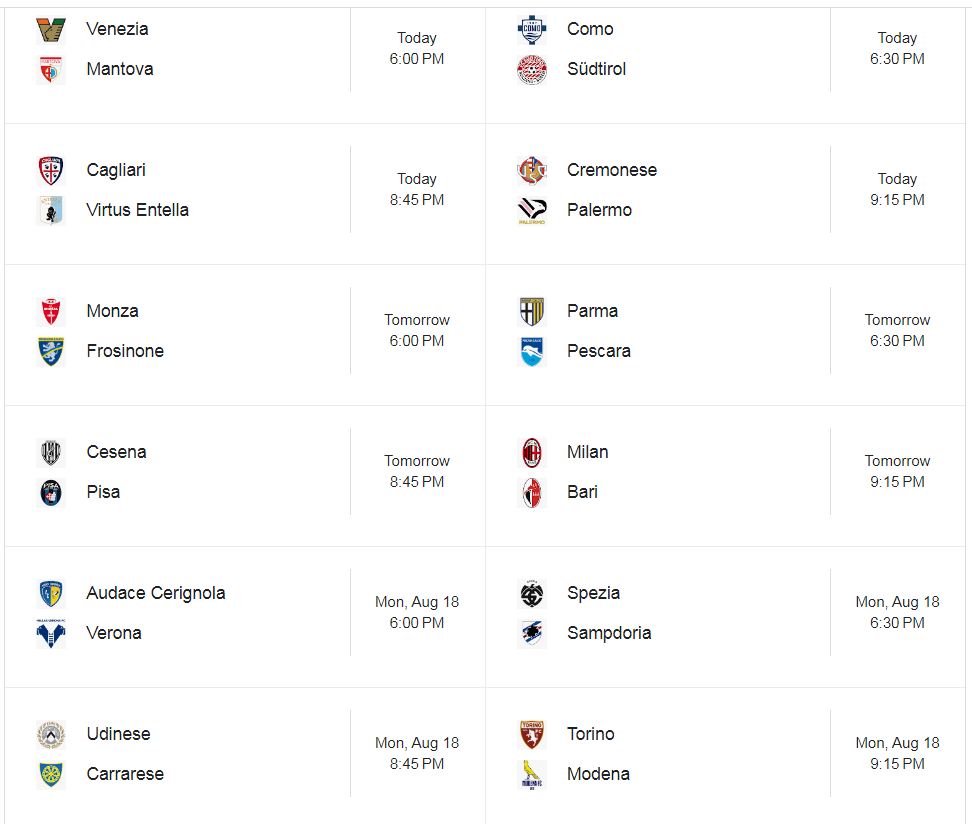Open the Spezia vs Sampdoria Aug 18 match

coord(725,613)
